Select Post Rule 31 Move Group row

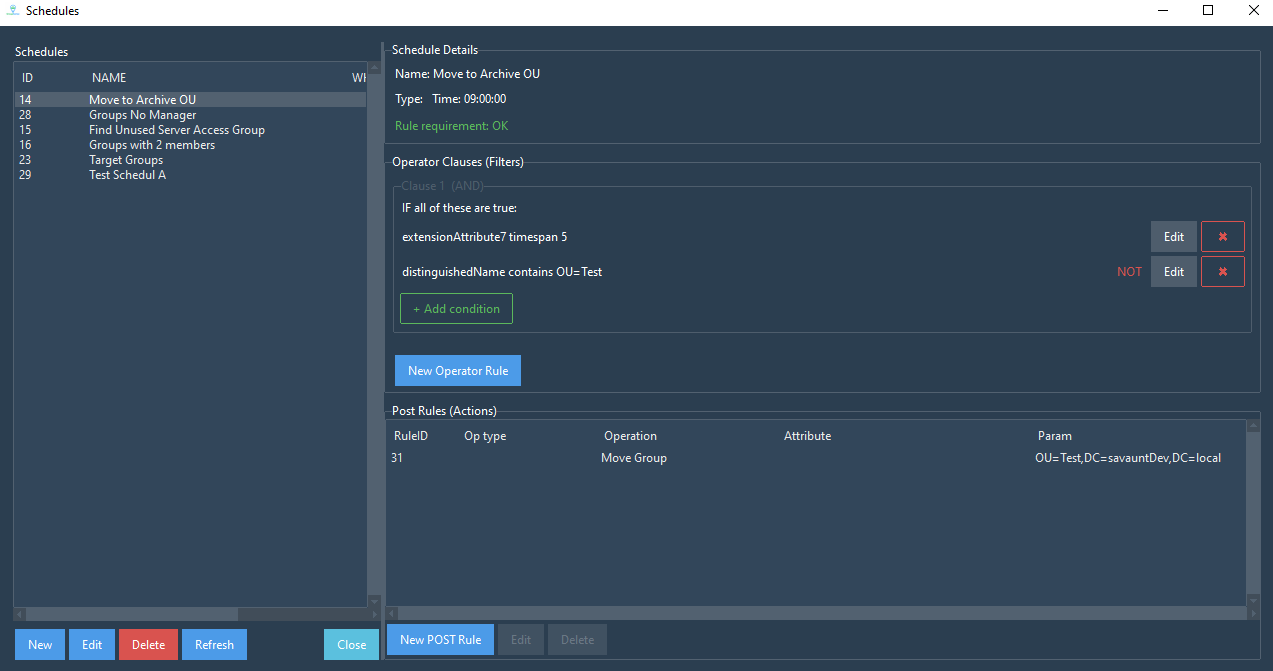(x=633, y=458)
